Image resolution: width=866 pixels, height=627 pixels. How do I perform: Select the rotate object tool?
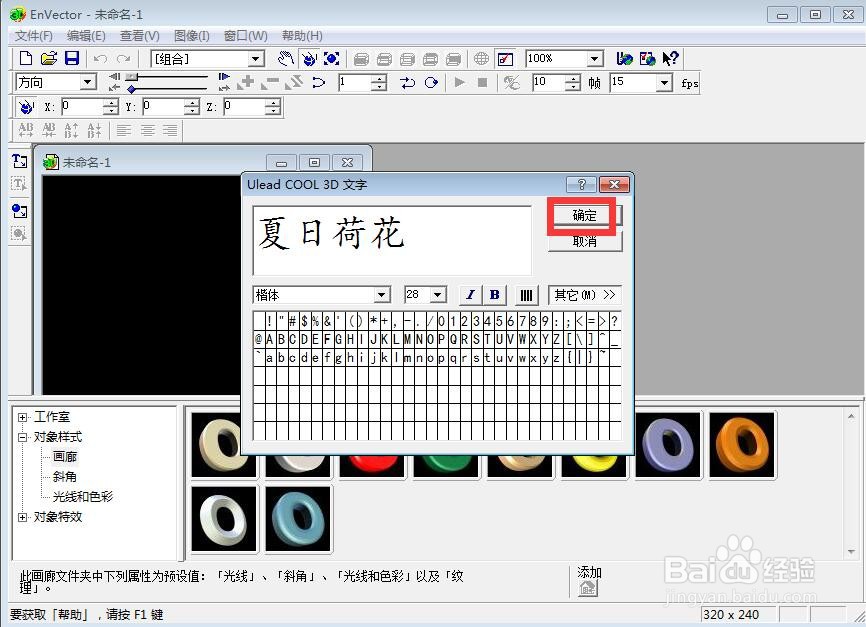(309, 59)
